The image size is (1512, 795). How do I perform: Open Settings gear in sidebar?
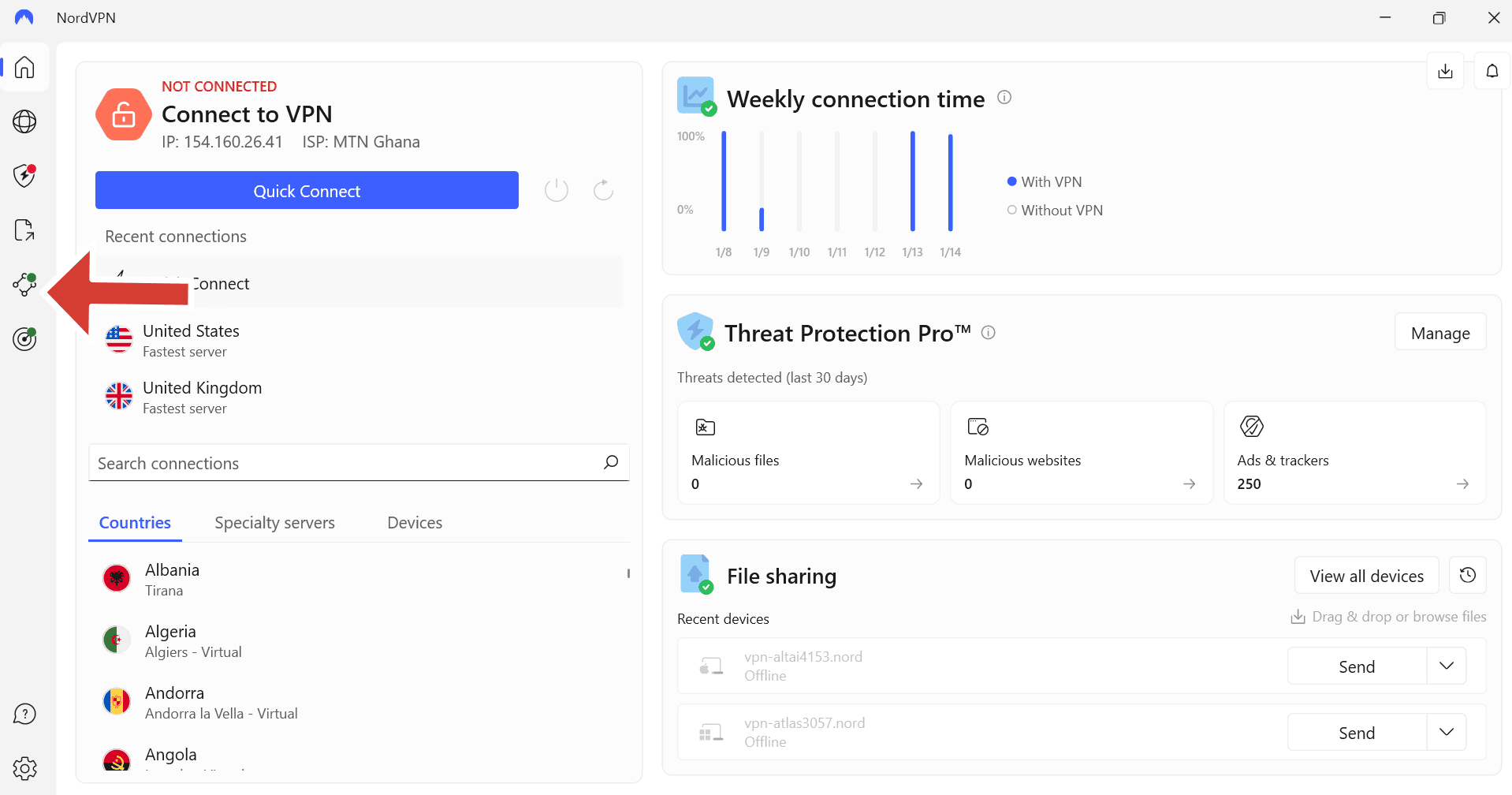24,768
